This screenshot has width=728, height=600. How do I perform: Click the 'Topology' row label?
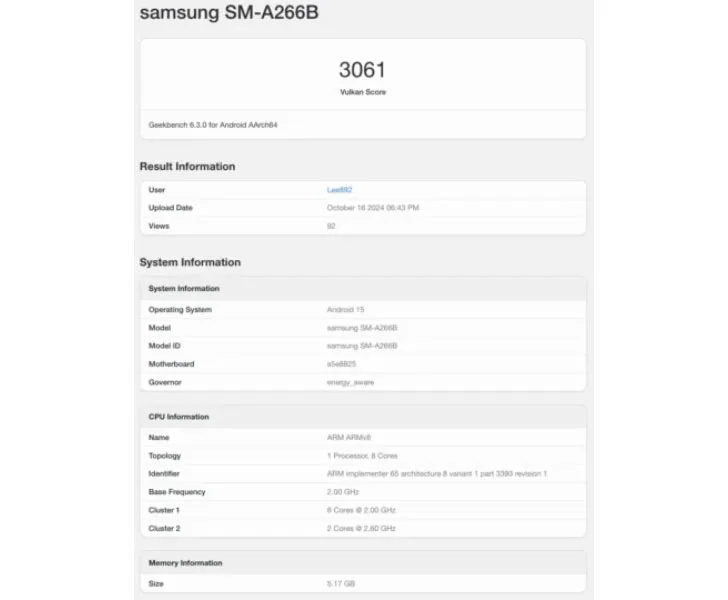(164, 456)
